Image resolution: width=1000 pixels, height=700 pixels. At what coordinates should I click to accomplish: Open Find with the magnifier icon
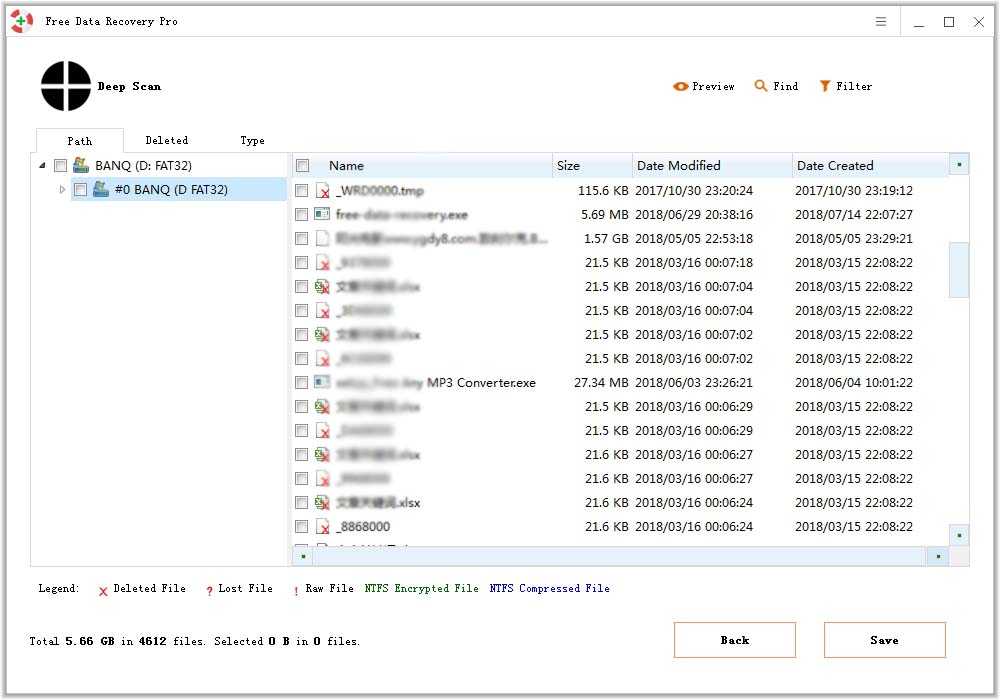761,87
